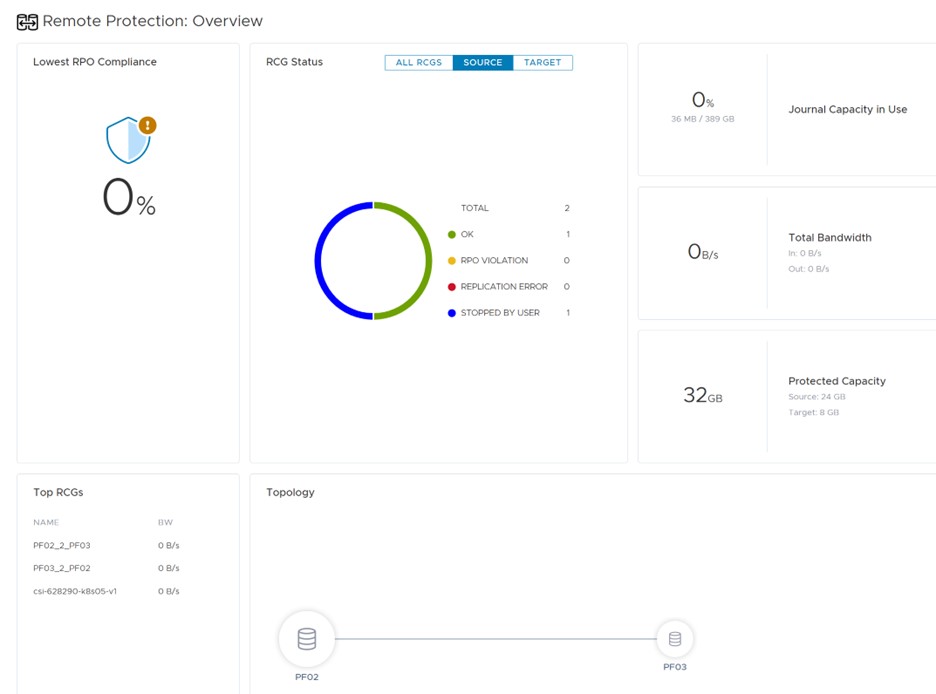This screenshot has height=694, width=936.
Task: Open the PF03_2_PF02 RCG entry
Action: [61, 568]
